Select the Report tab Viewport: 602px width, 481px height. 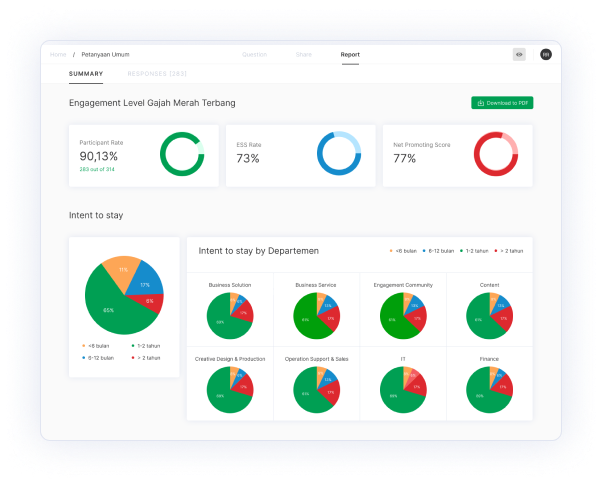point(350,54)
